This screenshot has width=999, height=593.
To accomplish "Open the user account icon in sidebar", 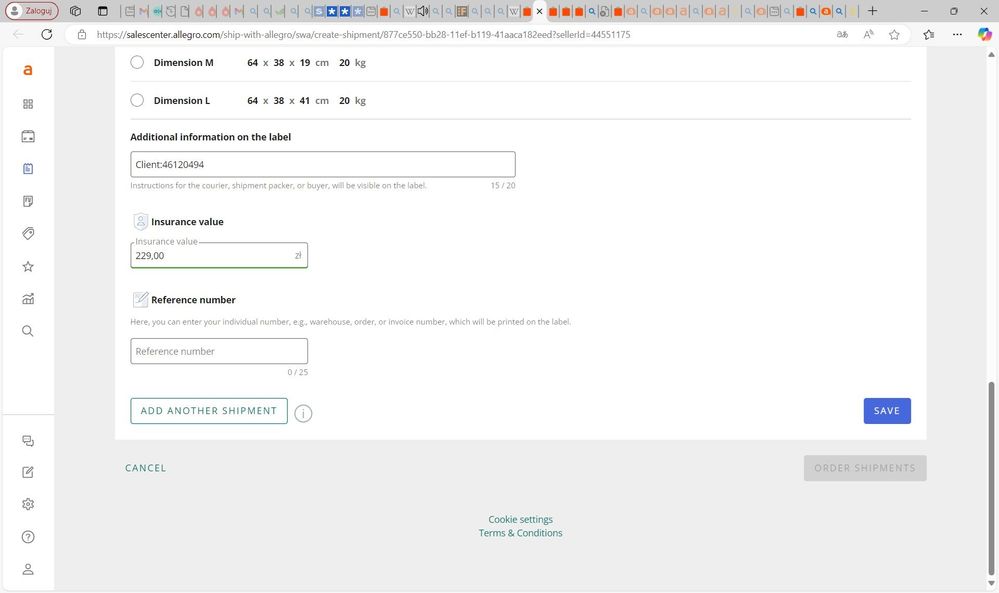I will (28, 569).
